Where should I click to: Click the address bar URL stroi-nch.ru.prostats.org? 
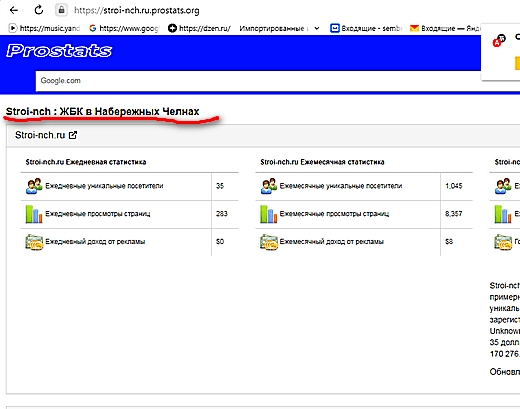(x=137, y=11)
